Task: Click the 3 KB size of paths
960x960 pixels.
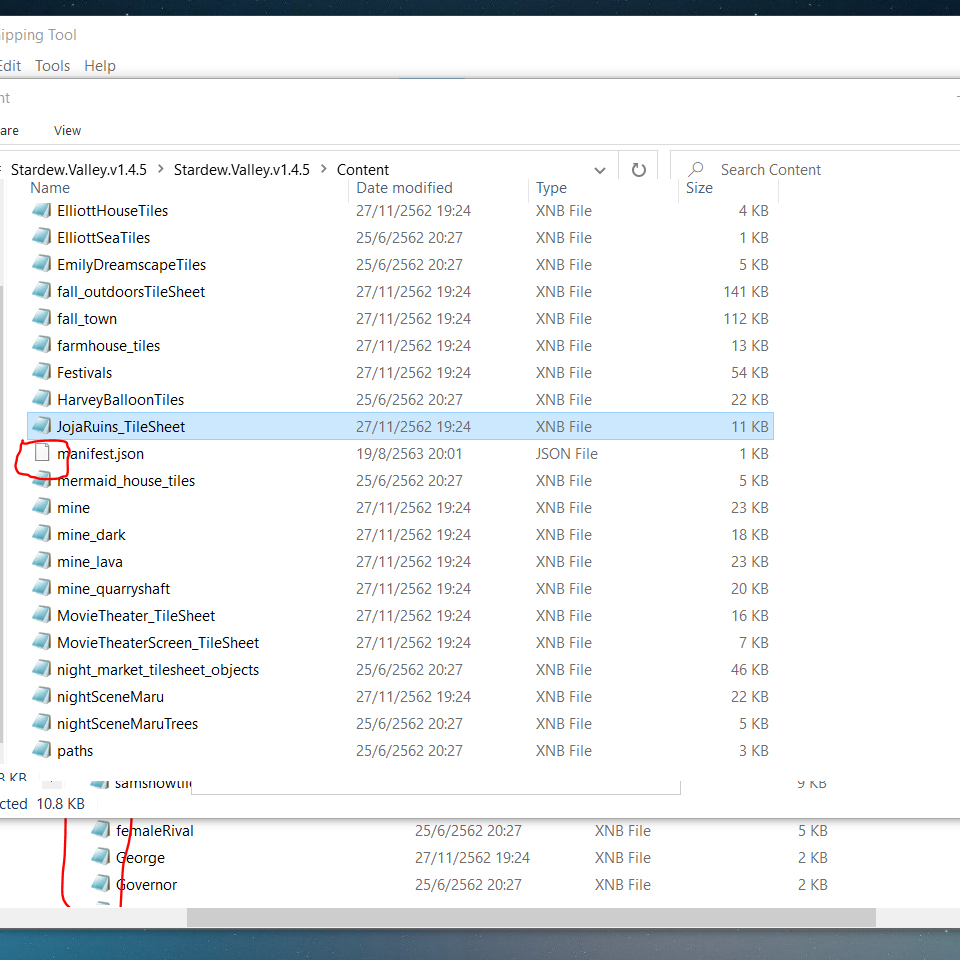Action: 754,750
